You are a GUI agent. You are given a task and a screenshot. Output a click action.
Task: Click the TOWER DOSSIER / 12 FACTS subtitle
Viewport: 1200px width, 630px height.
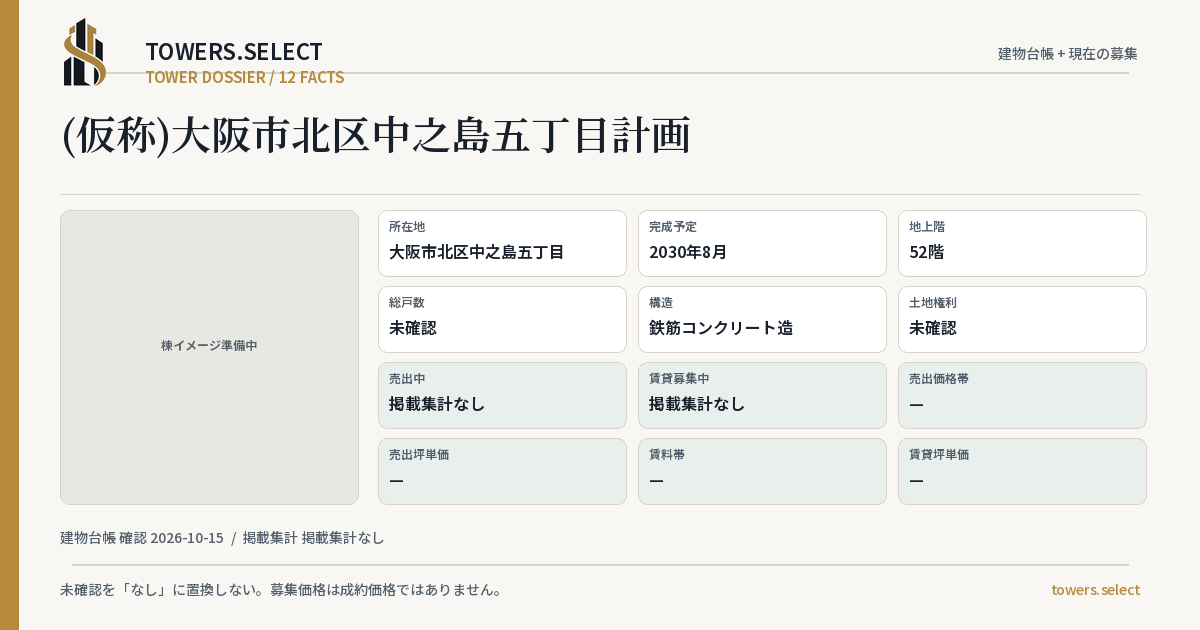click(x=245, y=77)
